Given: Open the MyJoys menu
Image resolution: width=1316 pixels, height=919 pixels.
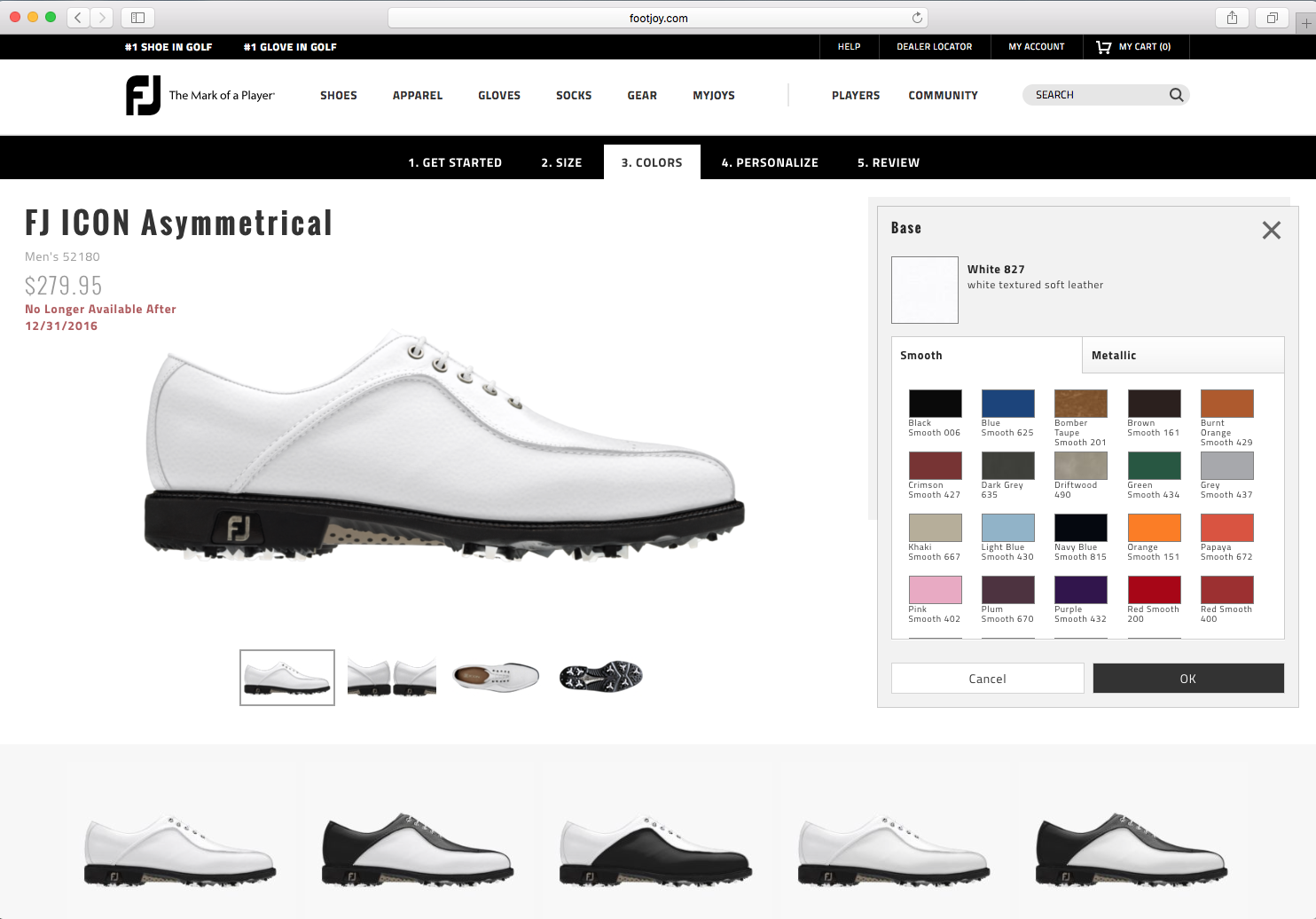Looking at the screenshot, I should [714, 95].
